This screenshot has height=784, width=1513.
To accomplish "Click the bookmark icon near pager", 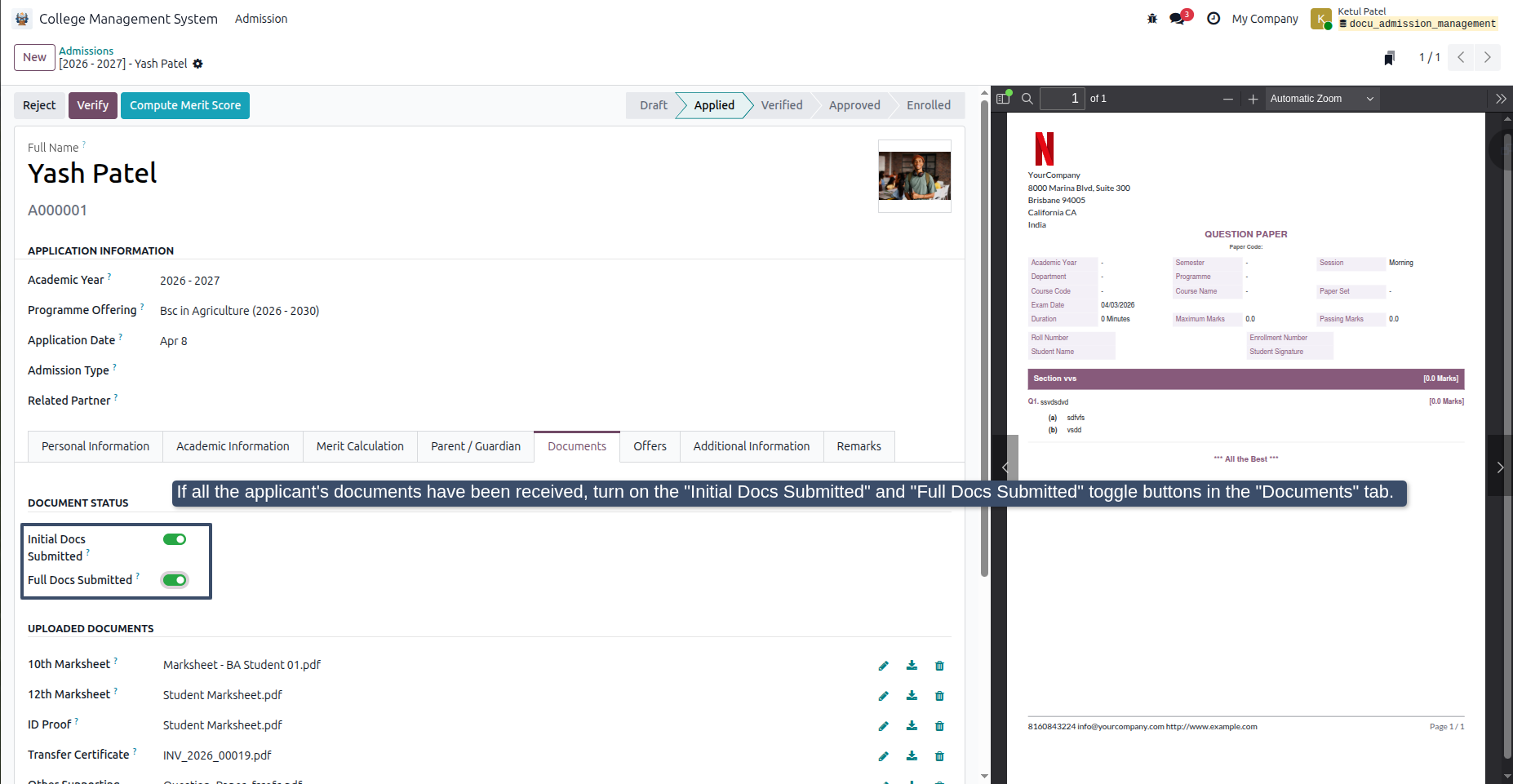I will (x=1389, y=58).
